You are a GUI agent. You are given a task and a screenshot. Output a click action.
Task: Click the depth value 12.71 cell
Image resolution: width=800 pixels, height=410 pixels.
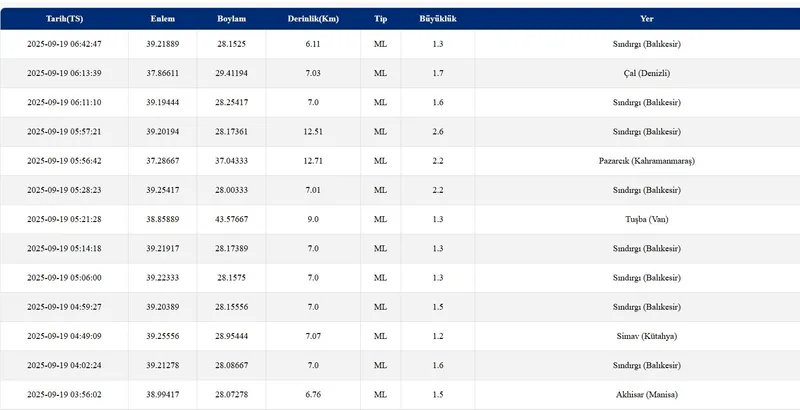tap(313, 161)
